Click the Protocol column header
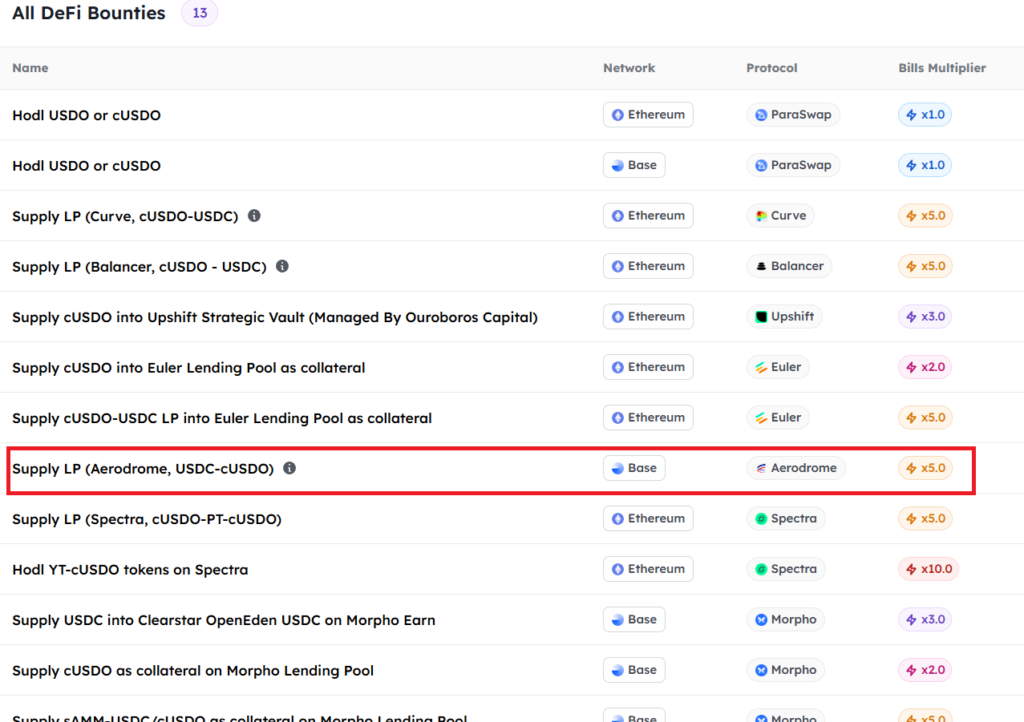 pyautogui.click(x=772, y=68)
